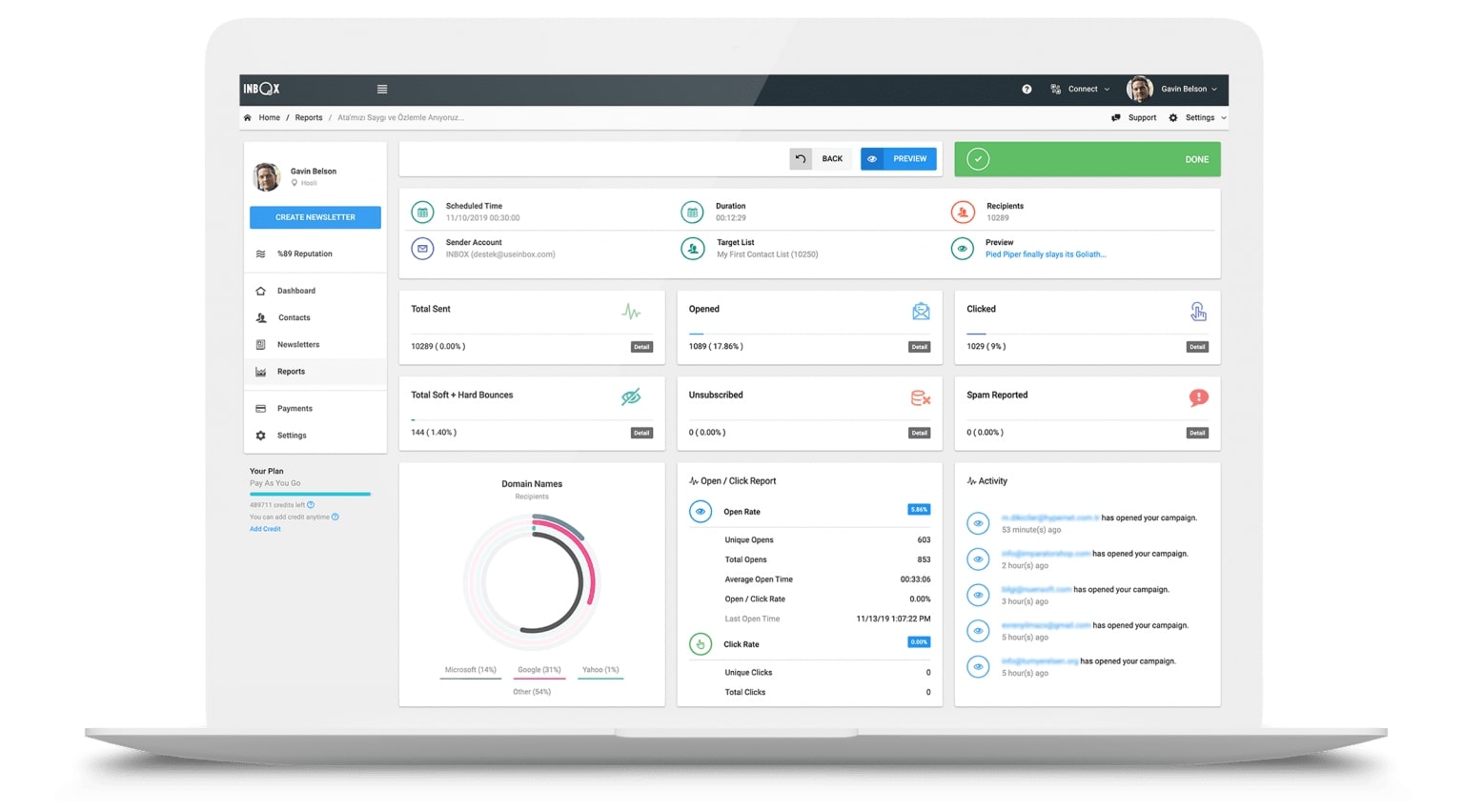This screenshot has height=812, width=1464.
Task: Click the Bounces crossed-eye icon
Action: (631, 397)
